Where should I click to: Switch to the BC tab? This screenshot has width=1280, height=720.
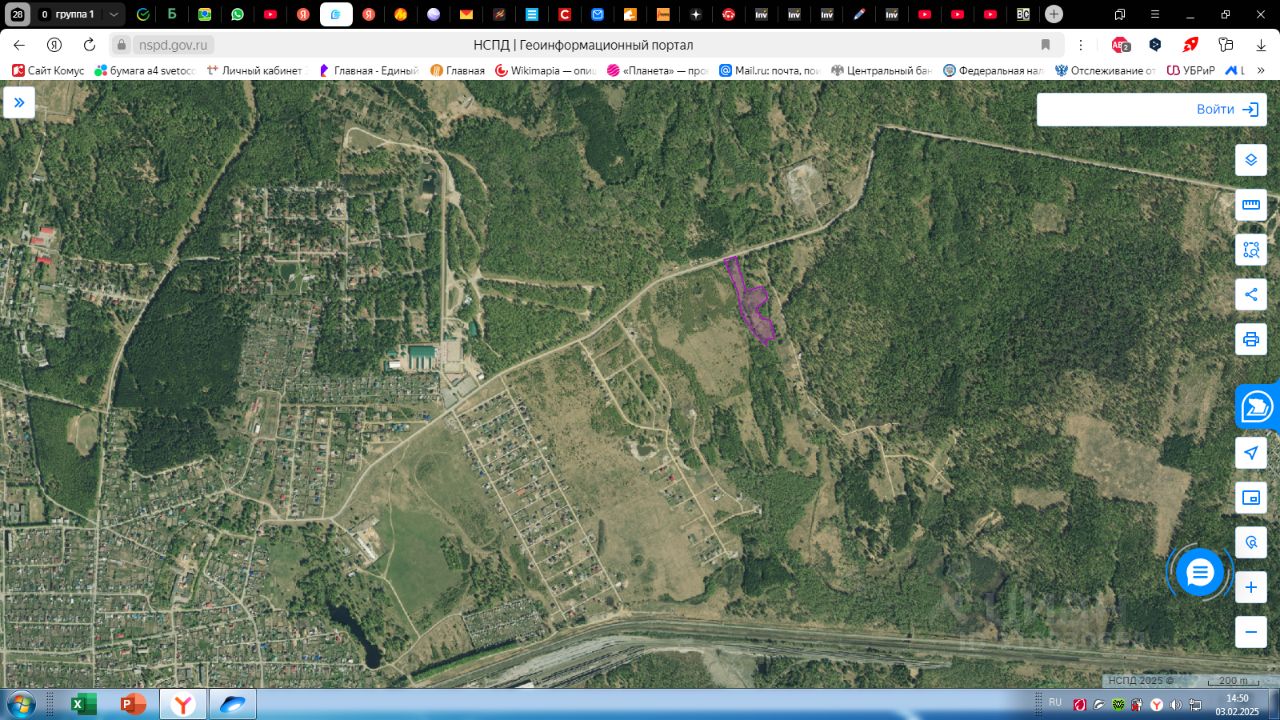1022,15
